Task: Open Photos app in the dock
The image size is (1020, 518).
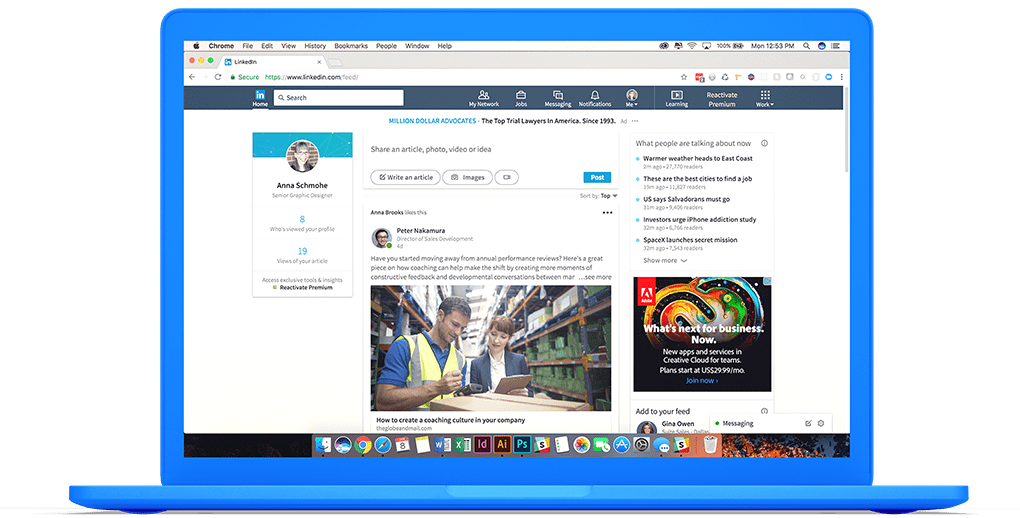Action: click(582, 444)
